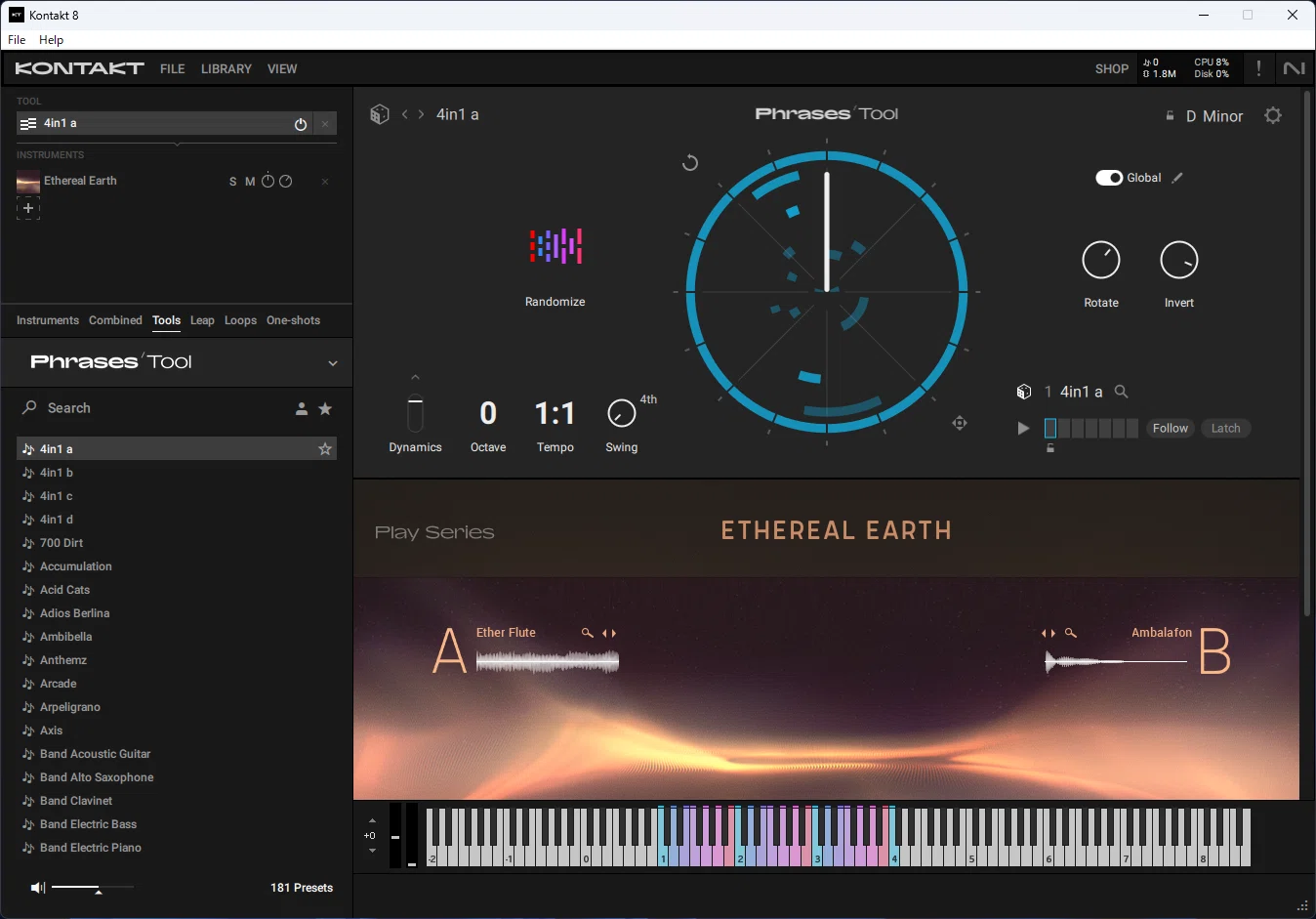Filter presets by user content icon
The image size is (1316, 919).
point(302,409)
